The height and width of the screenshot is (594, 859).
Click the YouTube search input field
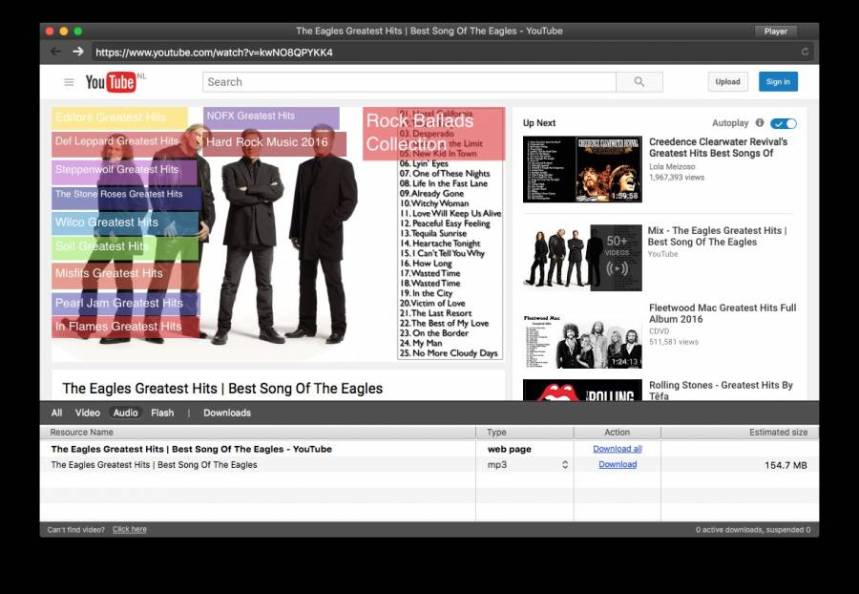[x=409, y=82]
